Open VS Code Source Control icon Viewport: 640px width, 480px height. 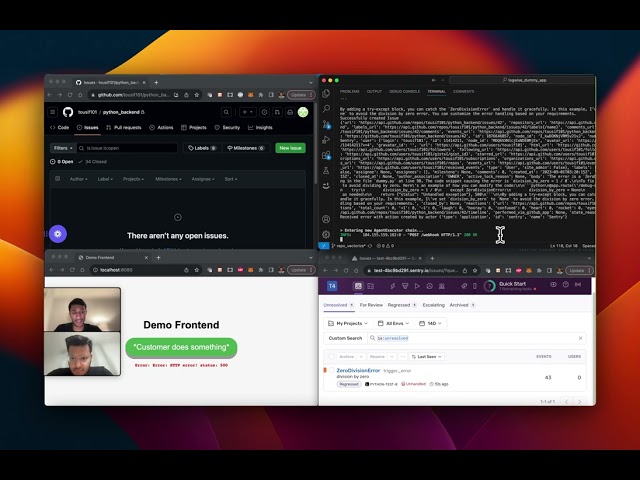[326, 124]
